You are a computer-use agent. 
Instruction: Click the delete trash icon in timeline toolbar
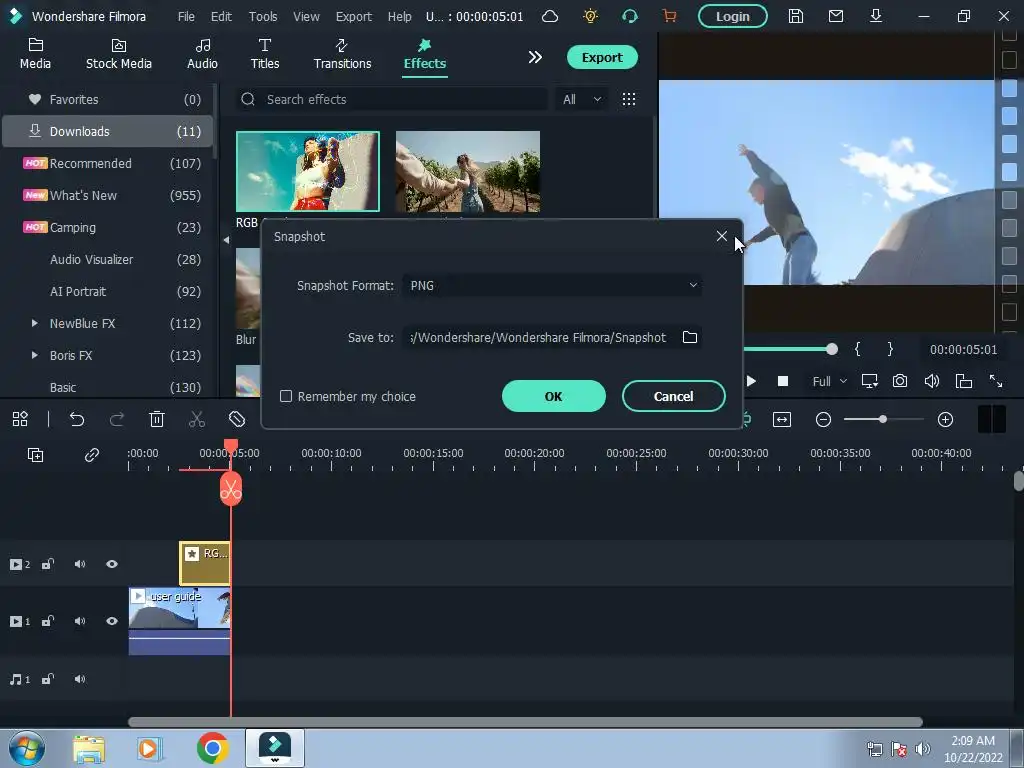157,419
